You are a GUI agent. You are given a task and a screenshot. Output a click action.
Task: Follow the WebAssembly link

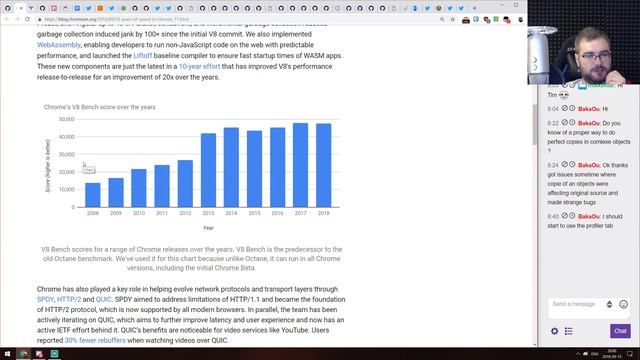pos(59,45)
